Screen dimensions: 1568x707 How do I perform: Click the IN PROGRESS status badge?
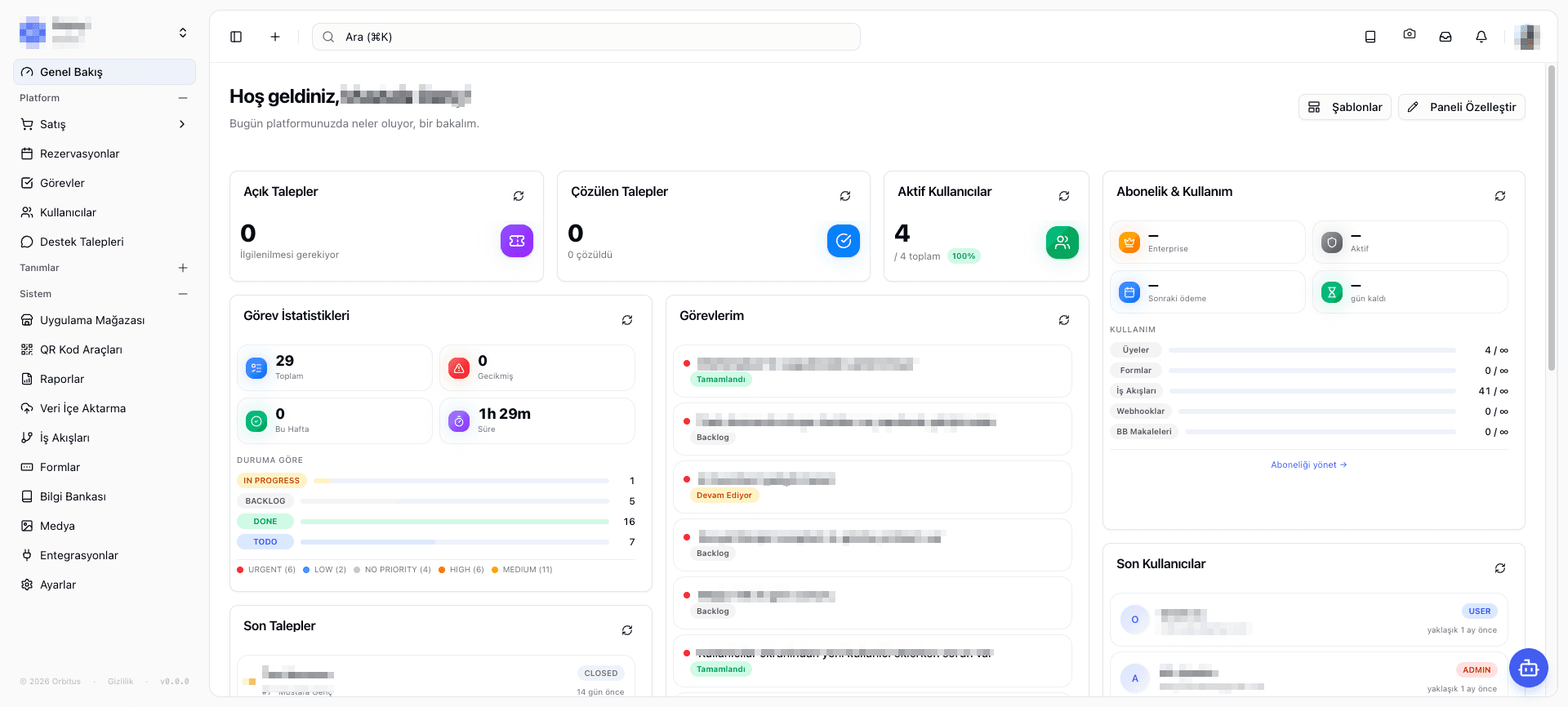pyautogui.click(x=272, y=481)
